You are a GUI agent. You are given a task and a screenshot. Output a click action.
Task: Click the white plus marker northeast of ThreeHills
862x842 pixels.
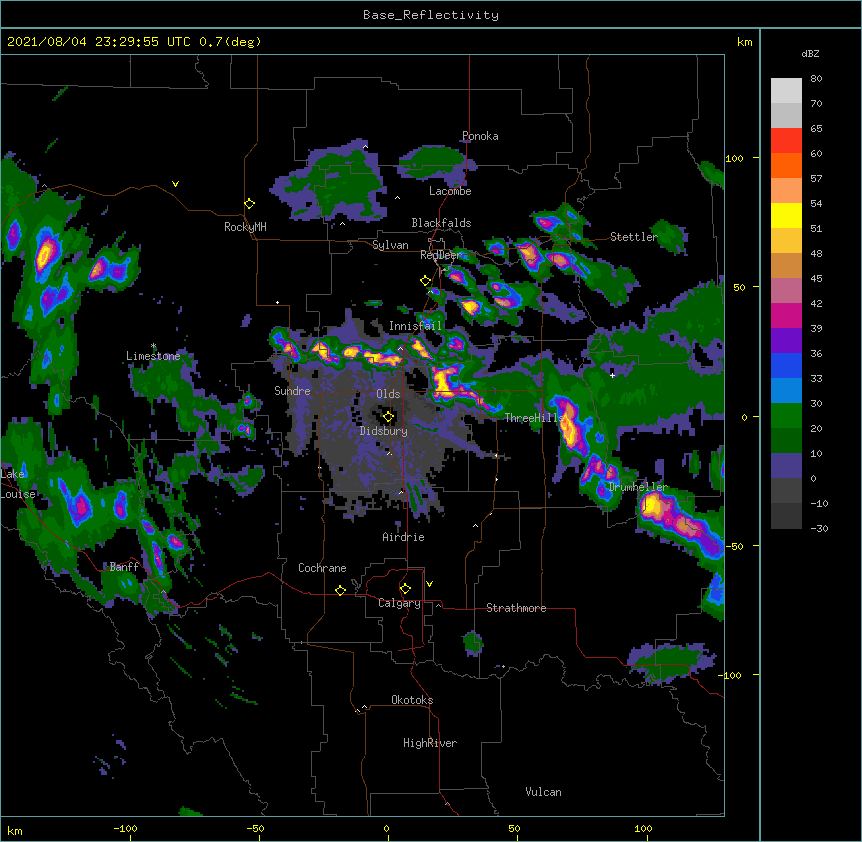click(x=612, y=375)
